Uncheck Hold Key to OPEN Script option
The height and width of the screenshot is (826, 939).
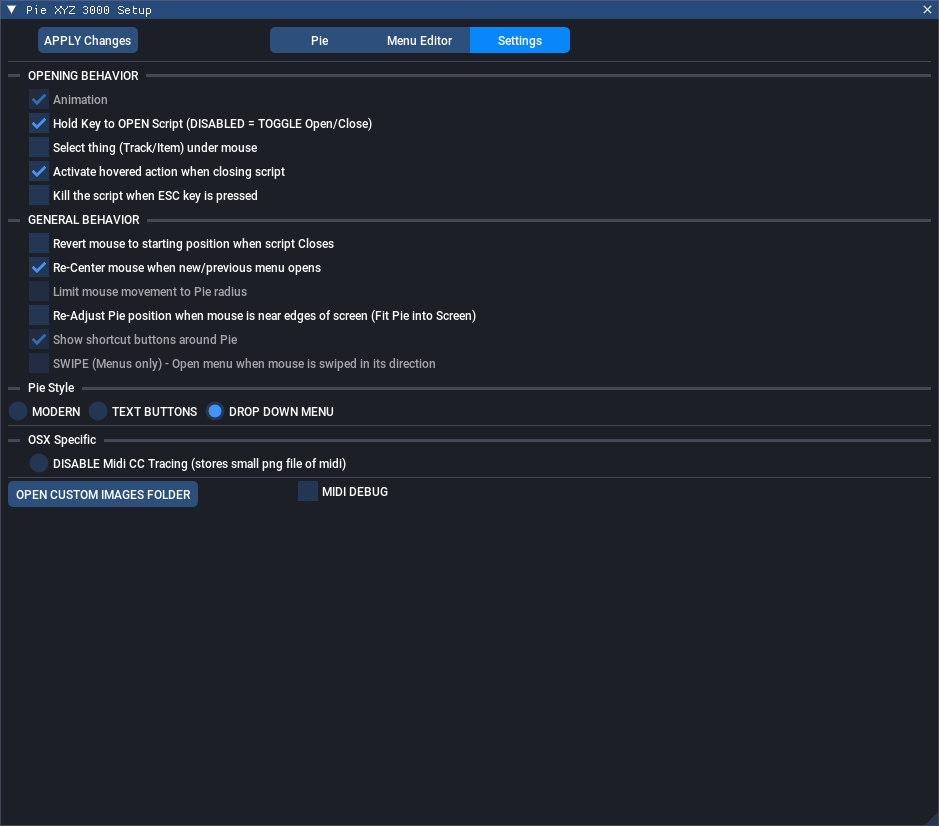click(39, 123)
